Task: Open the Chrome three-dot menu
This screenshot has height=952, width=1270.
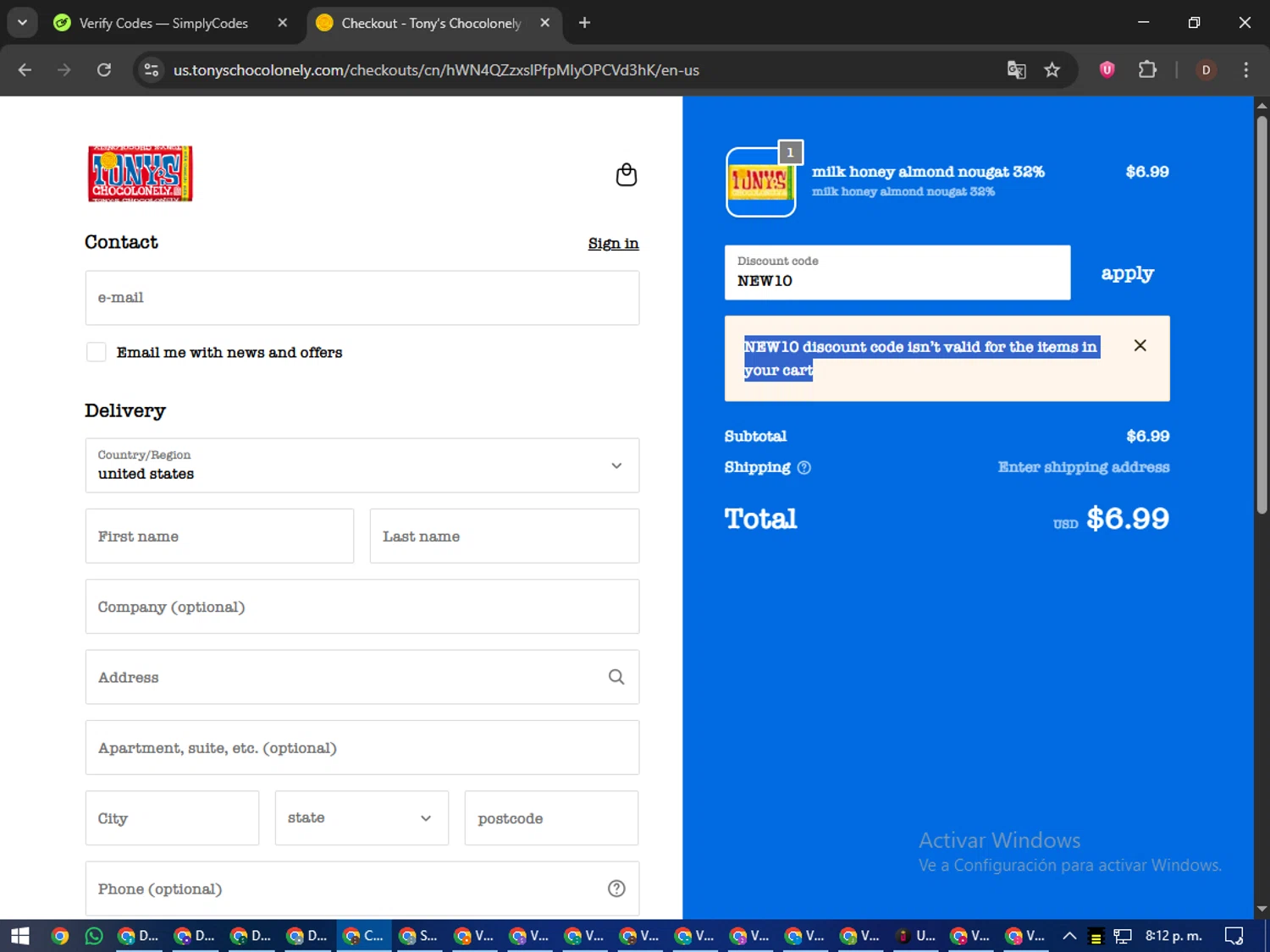Action: tap(1245, 70)
